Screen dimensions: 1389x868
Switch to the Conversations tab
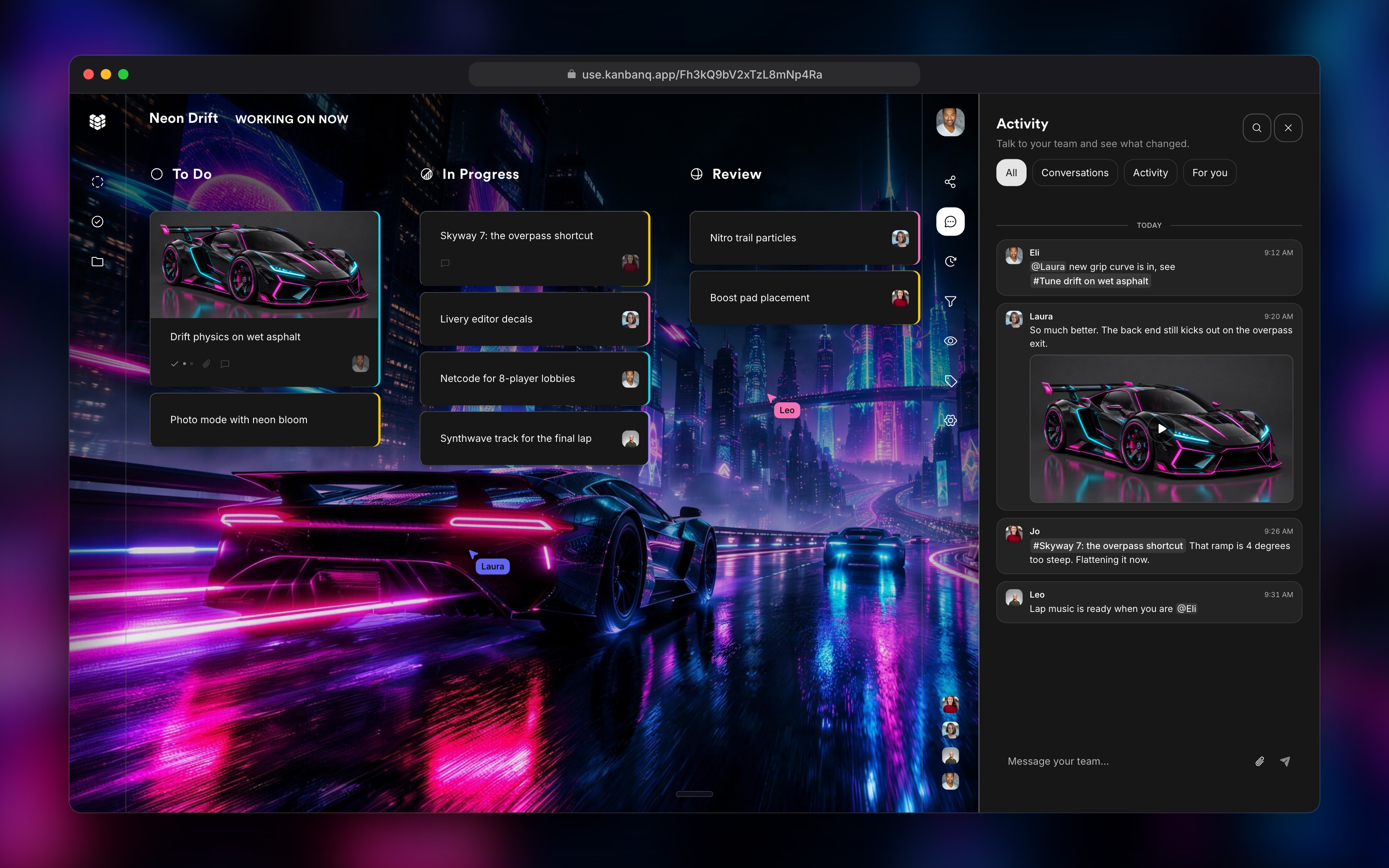click(1074, 173)
